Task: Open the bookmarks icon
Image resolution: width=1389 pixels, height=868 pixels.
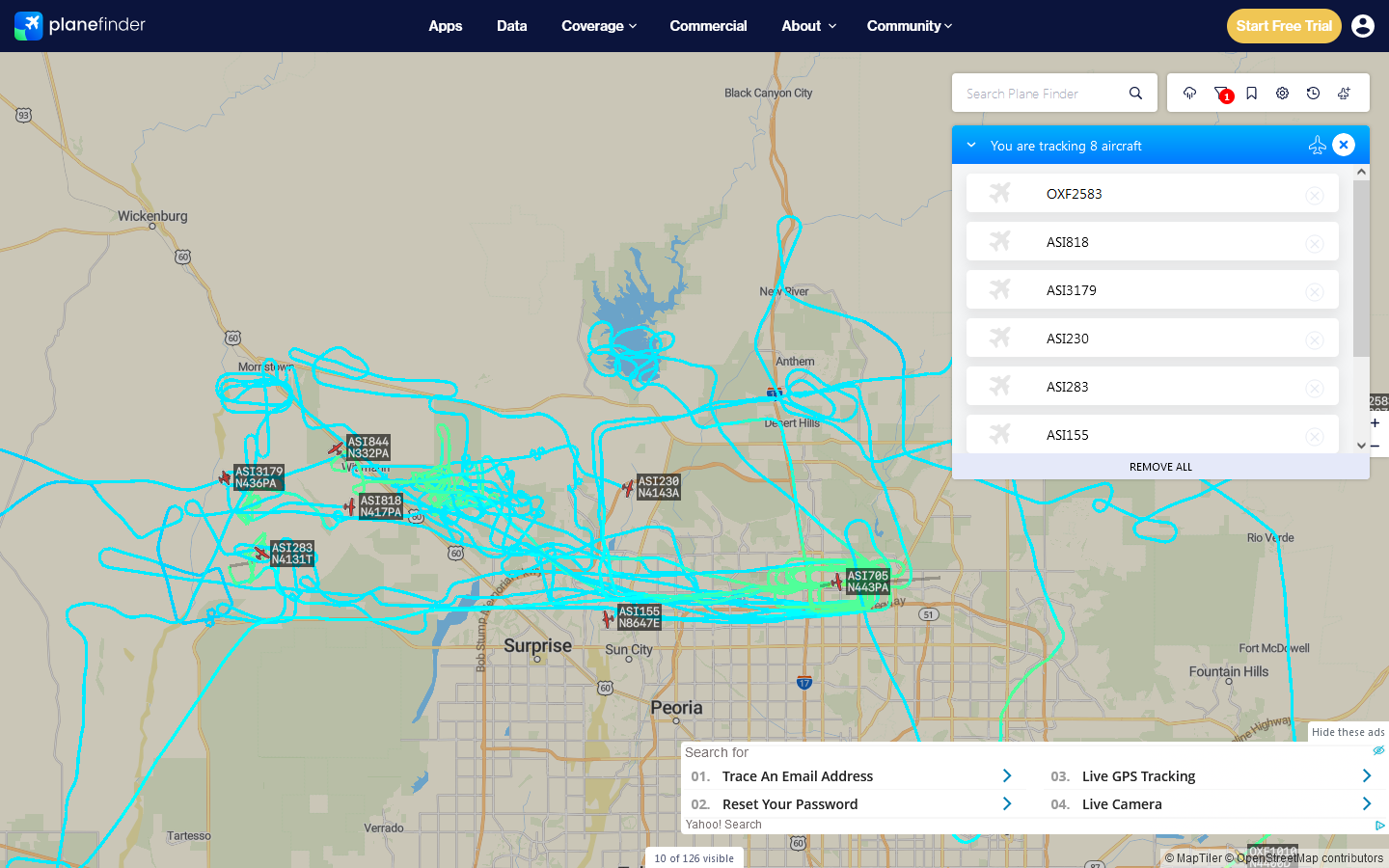Action: [1251, 94]
